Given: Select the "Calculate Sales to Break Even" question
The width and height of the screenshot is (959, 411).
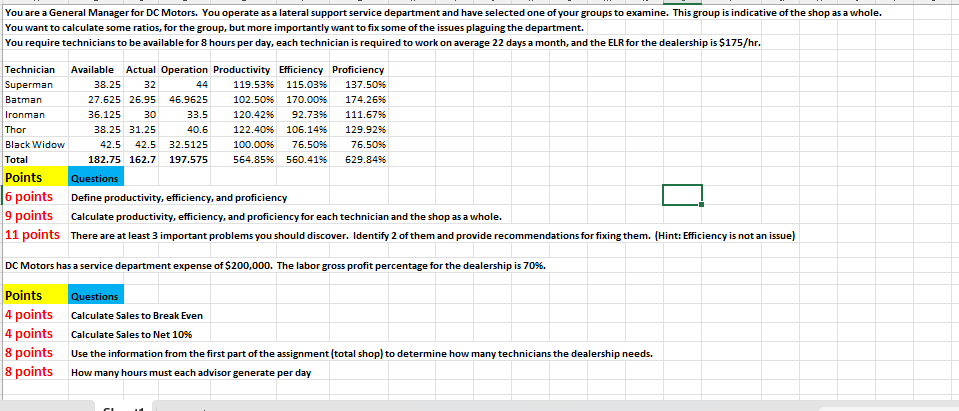Looking at the screenshot, I should point(137,316).
